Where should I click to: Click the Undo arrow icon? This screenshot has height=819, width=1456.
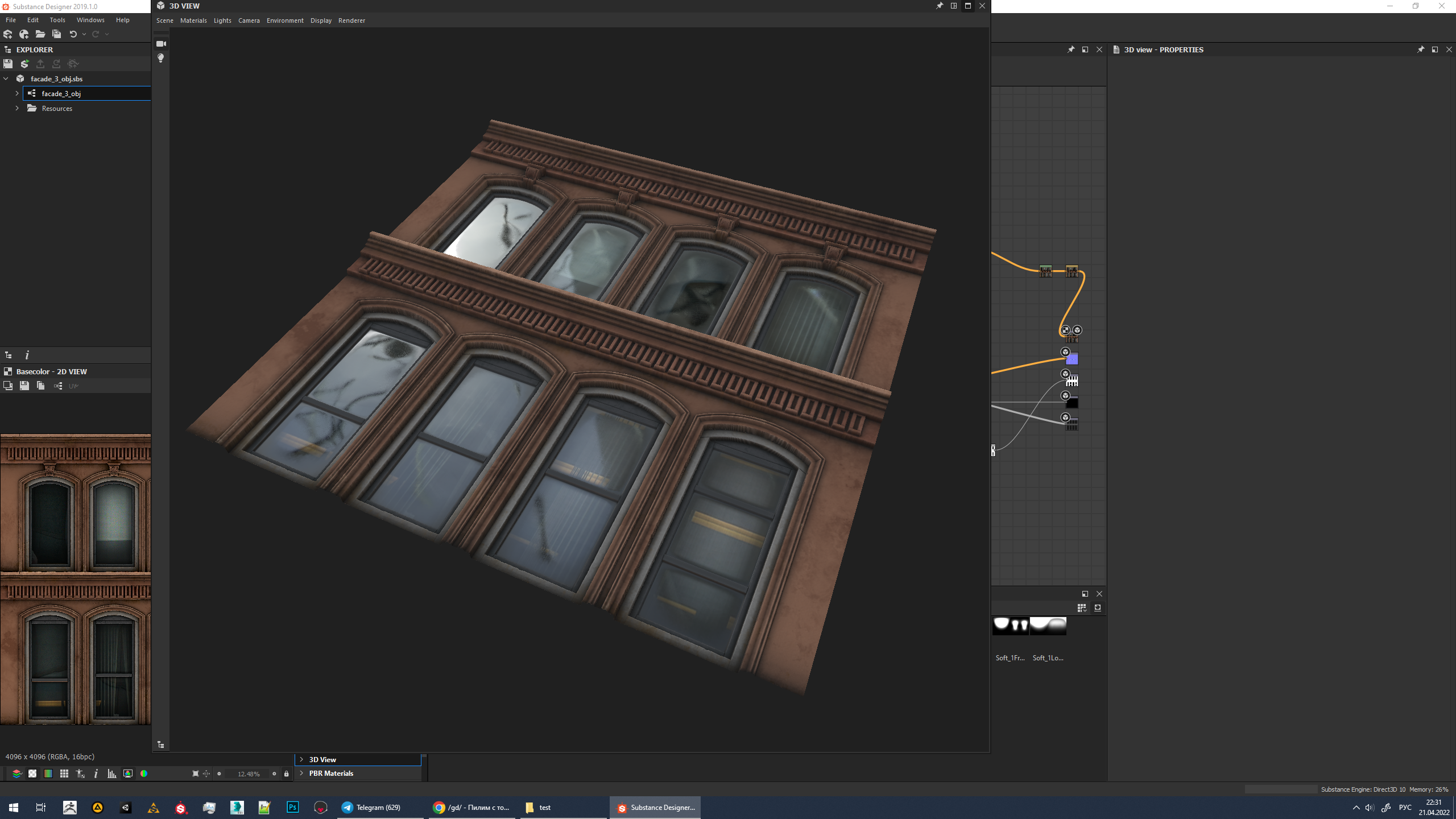tap(73, 34)
